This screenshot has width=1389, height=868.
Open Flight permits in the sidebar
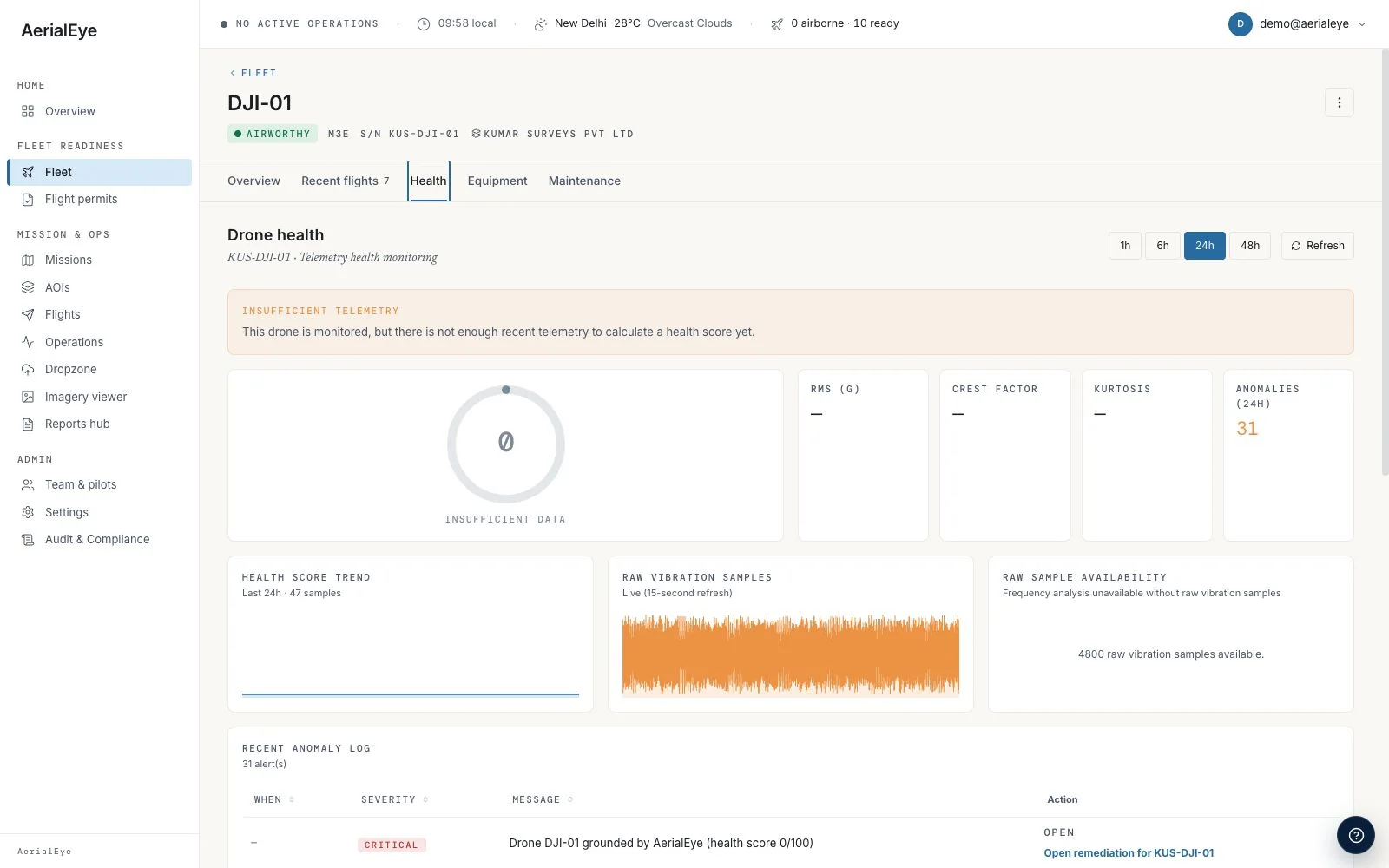pos(99,199)
